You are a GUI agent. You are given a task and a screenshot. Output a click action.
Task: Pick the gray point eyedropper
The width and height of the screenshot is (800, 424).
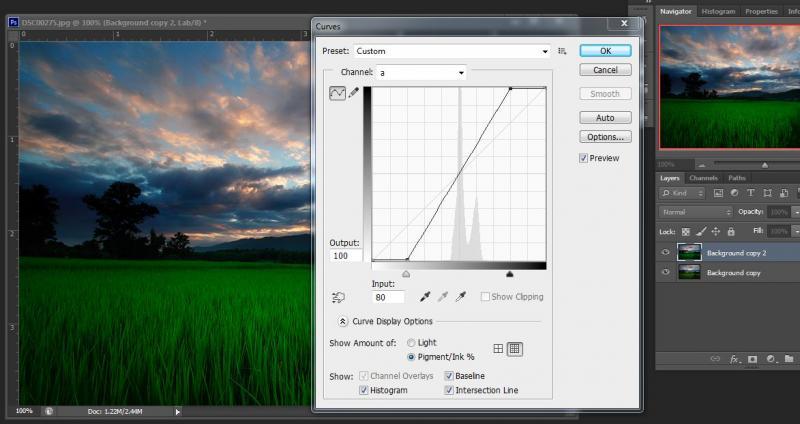443,297
